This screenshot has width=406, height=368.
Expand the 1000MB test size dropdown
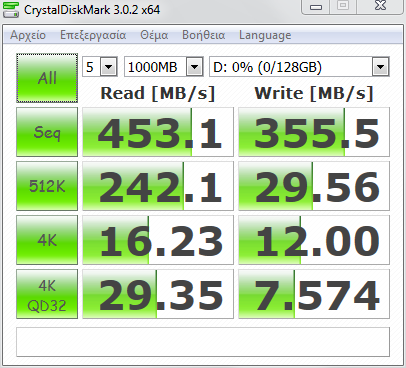195,67
